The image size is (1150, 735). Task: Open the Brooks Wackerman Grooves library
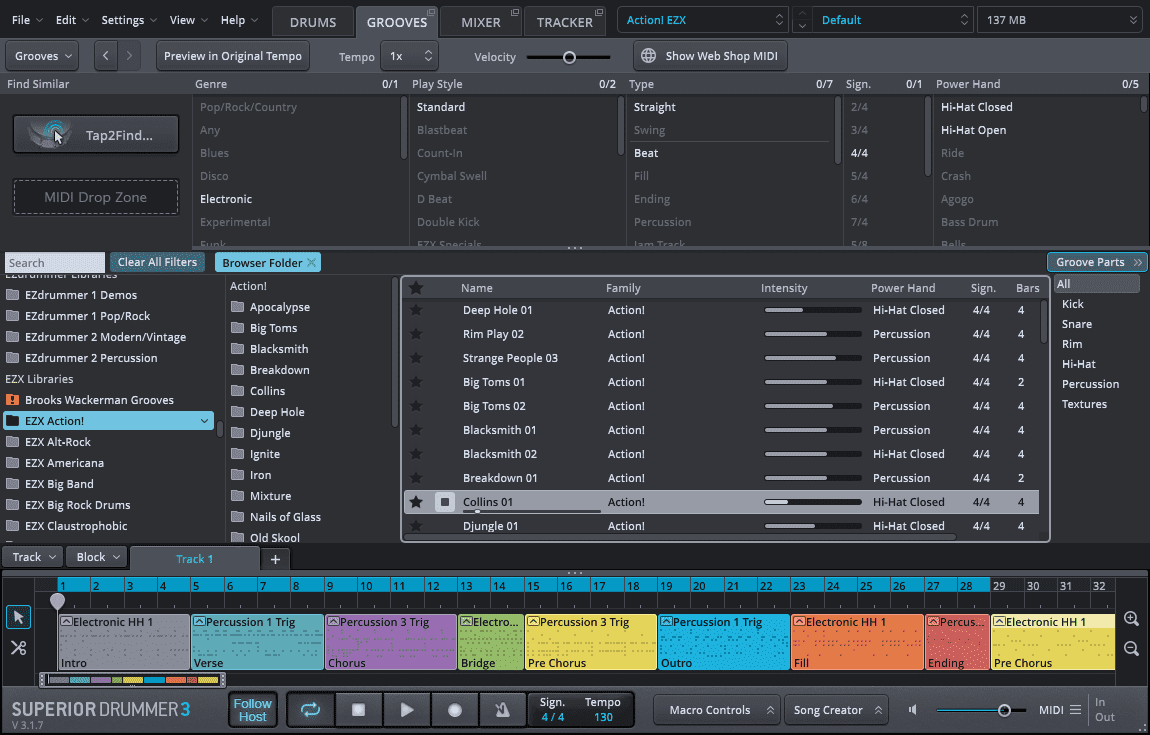pyautogui.click(x=99, y=400)
